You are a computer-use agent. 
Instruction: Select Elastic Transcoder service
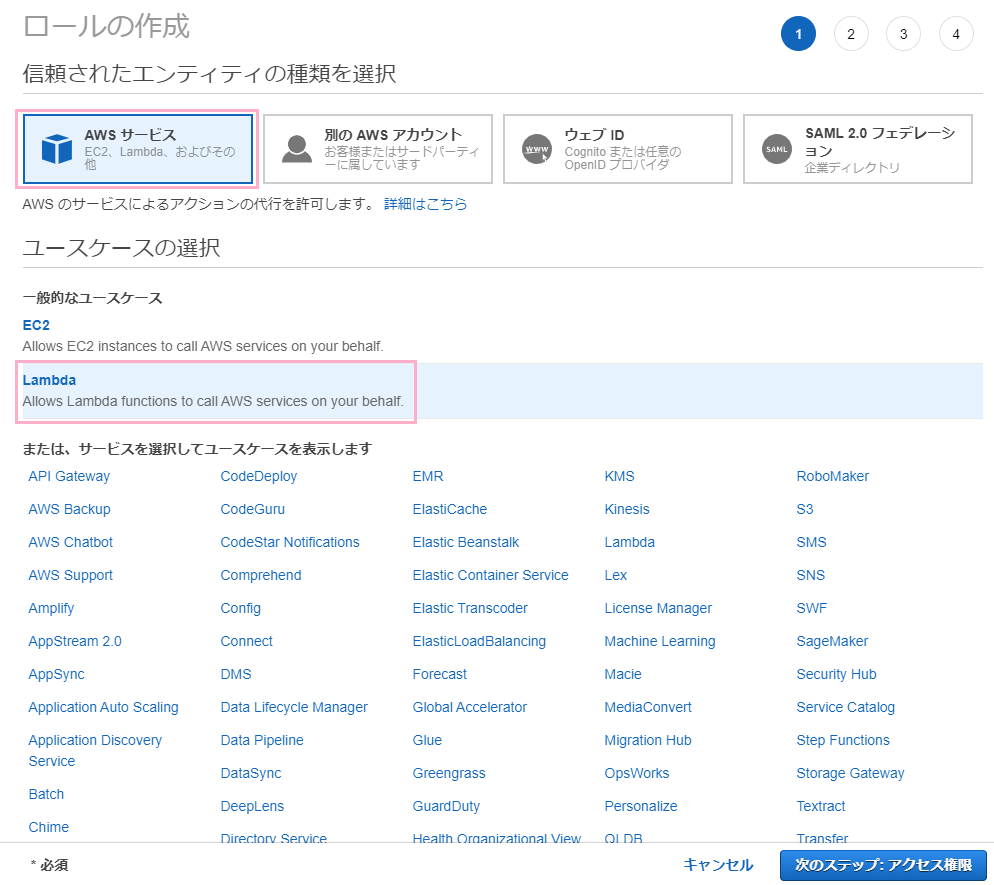point(470,608)
